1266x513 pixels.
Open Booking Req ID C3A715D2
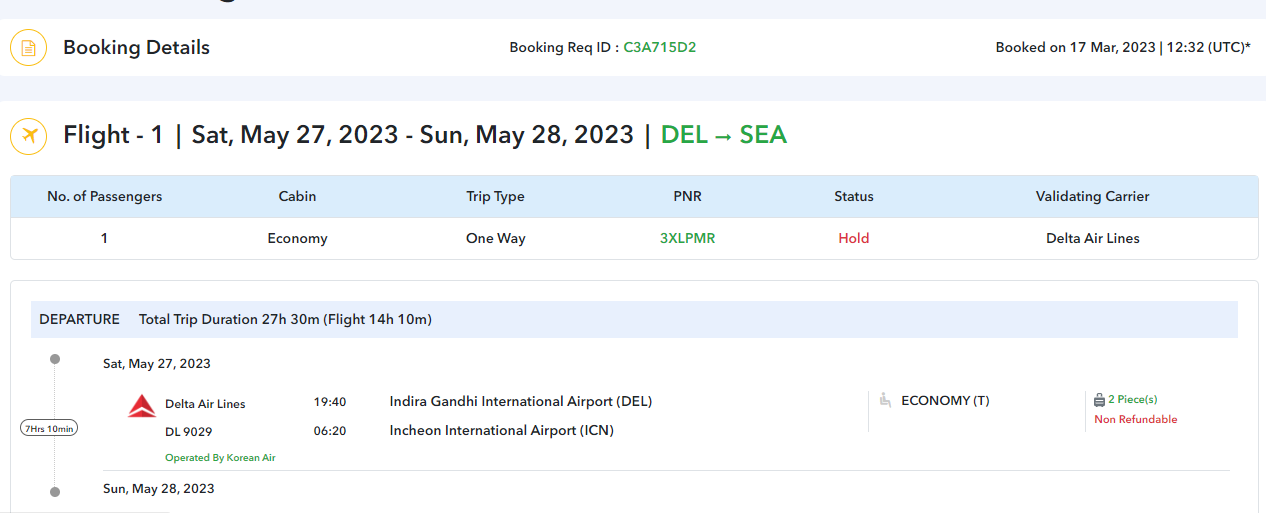(x=659, y=47)
